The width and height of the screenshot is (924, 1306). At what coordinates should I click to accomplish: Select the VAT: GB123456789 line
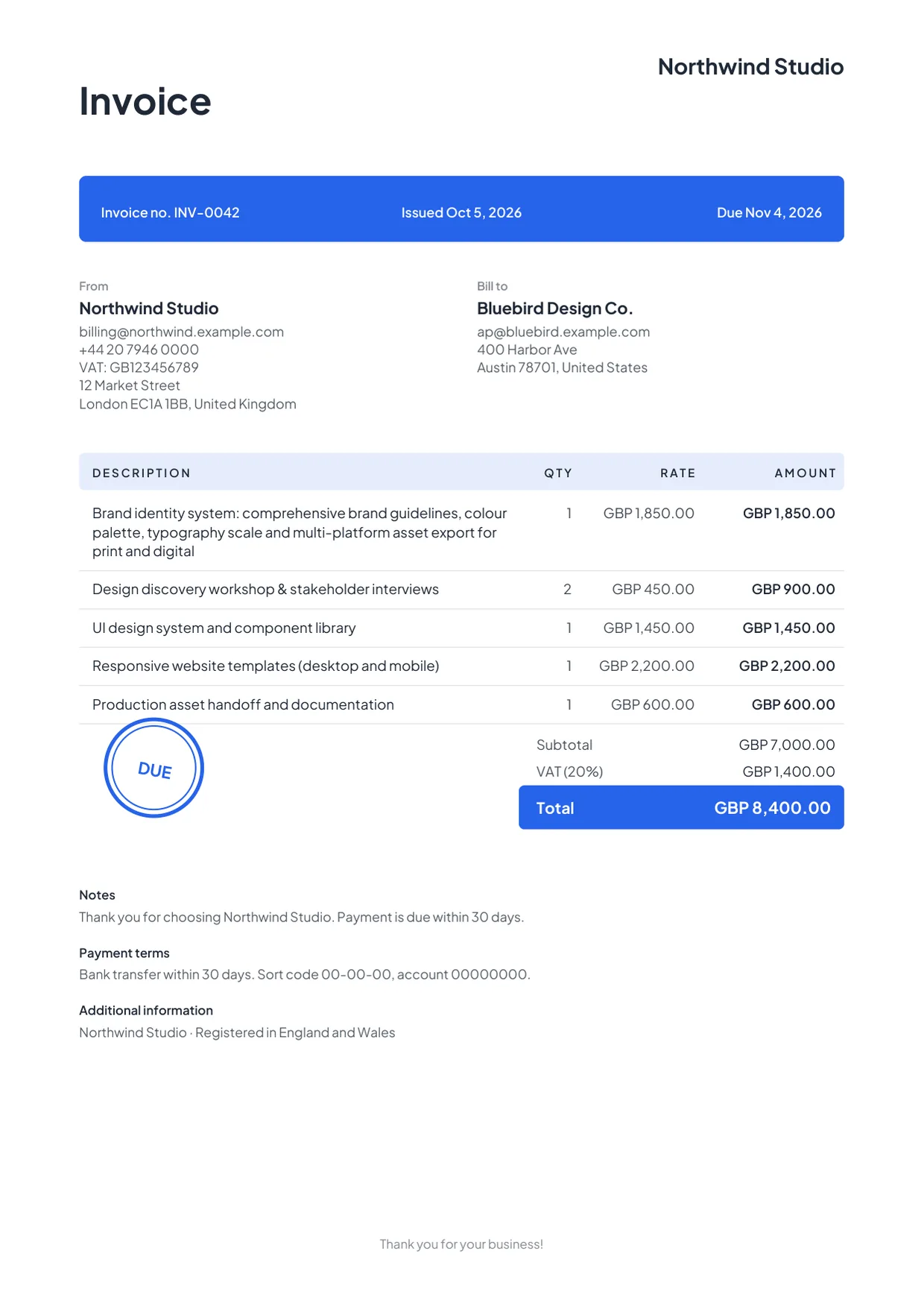point(139,367)
